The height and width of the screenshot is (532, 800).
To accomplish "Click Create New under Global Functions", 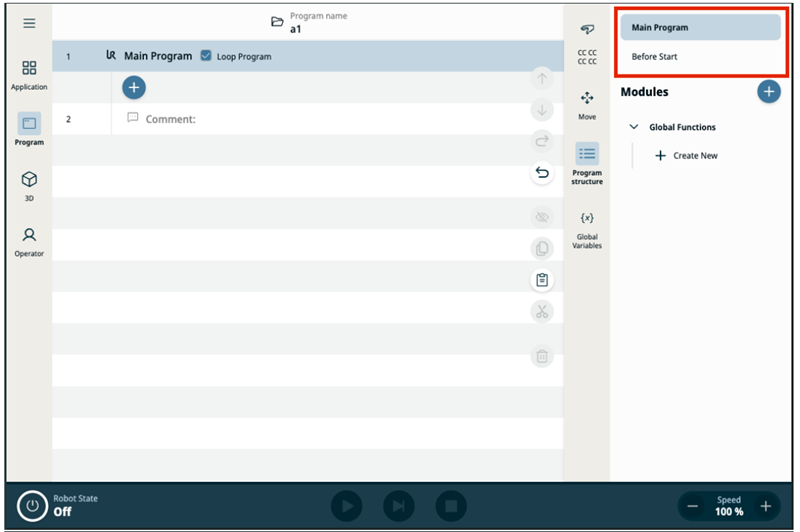I will (686, 156).
